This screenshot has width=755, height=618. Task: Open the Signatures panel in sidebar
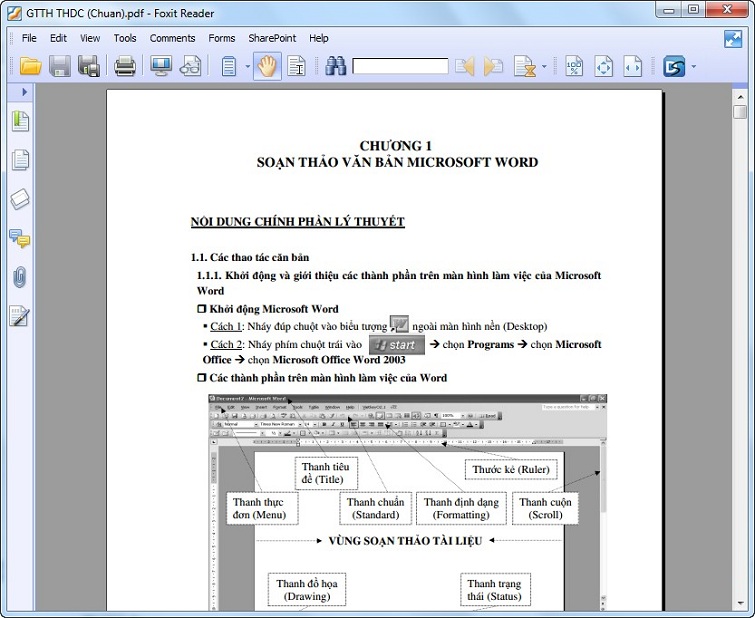click(20, 316)
